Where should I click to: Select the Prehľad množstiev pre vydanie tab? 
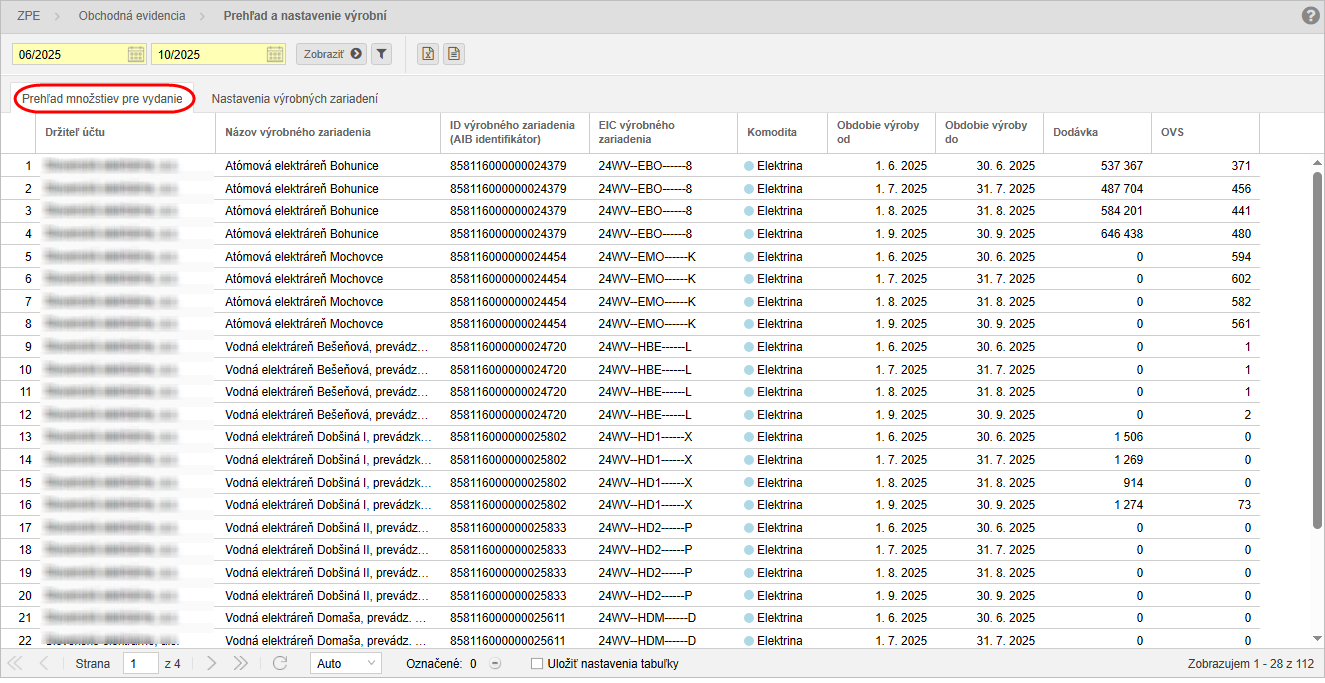(102, 99)
